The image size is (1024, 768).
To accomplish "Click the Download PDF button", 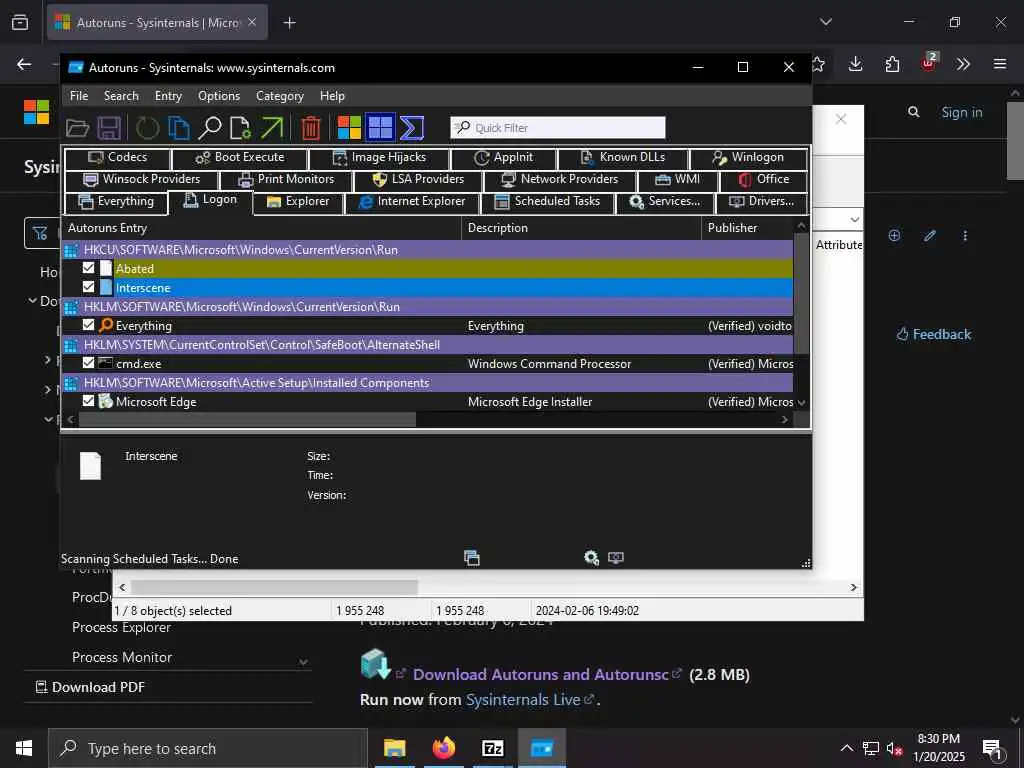I will (89, 687).
